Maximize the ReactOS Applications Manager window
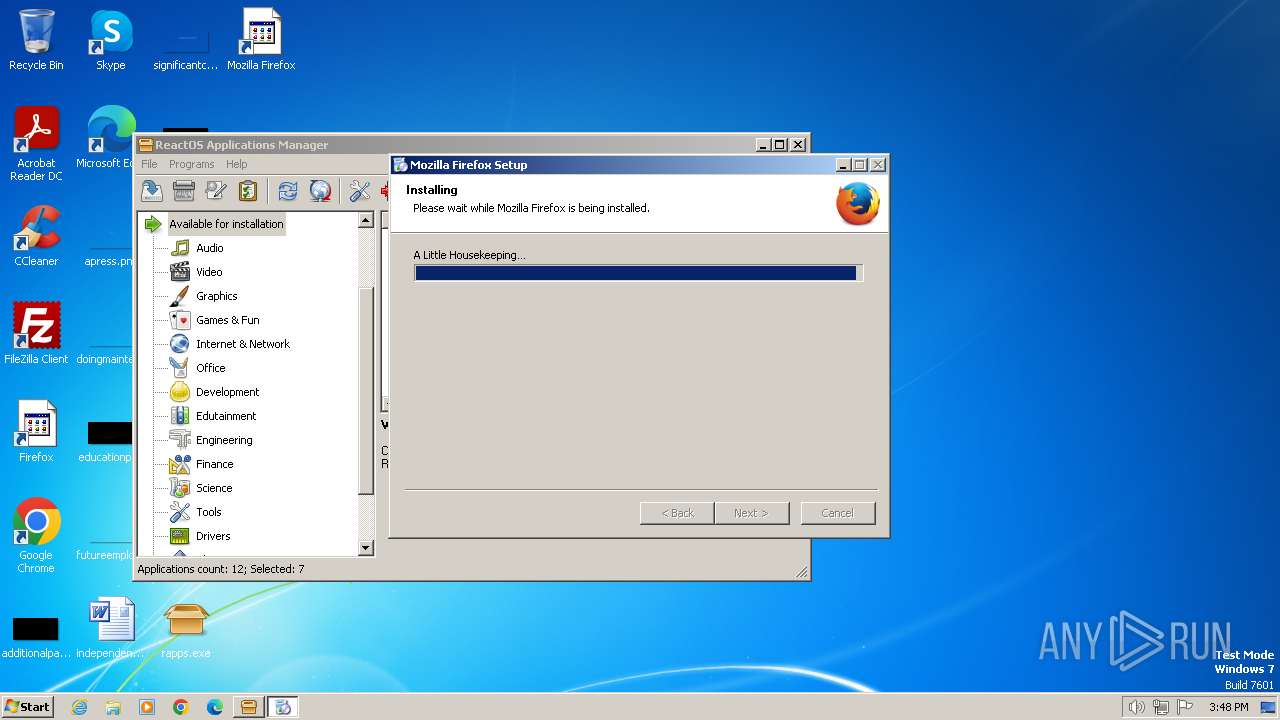 point(780,145)
